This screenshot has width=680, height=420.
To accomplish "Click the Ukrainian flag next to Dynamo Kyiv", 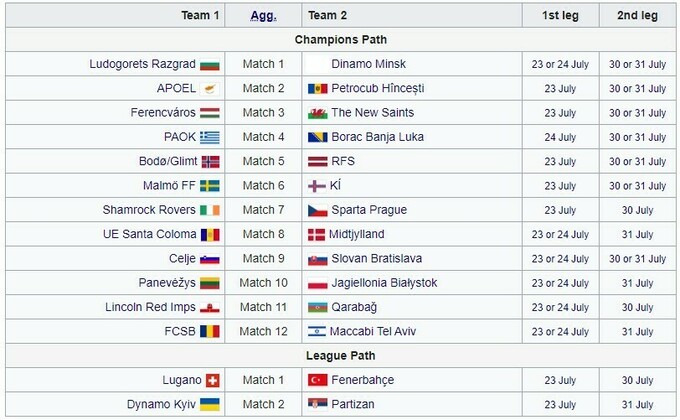I will coord(210,404).
